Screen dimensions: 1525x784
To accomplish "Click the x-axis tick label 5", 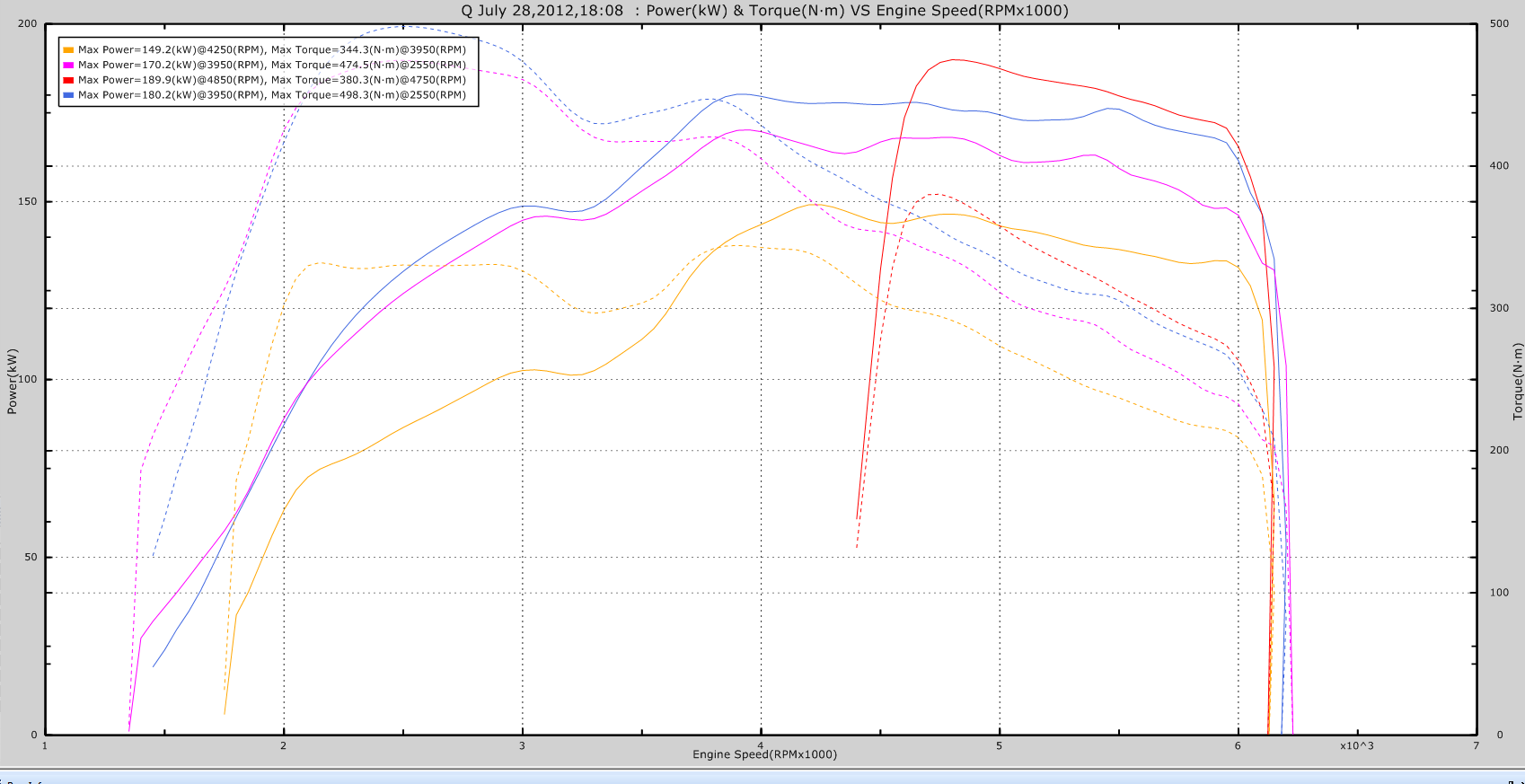I will (999, 746).
